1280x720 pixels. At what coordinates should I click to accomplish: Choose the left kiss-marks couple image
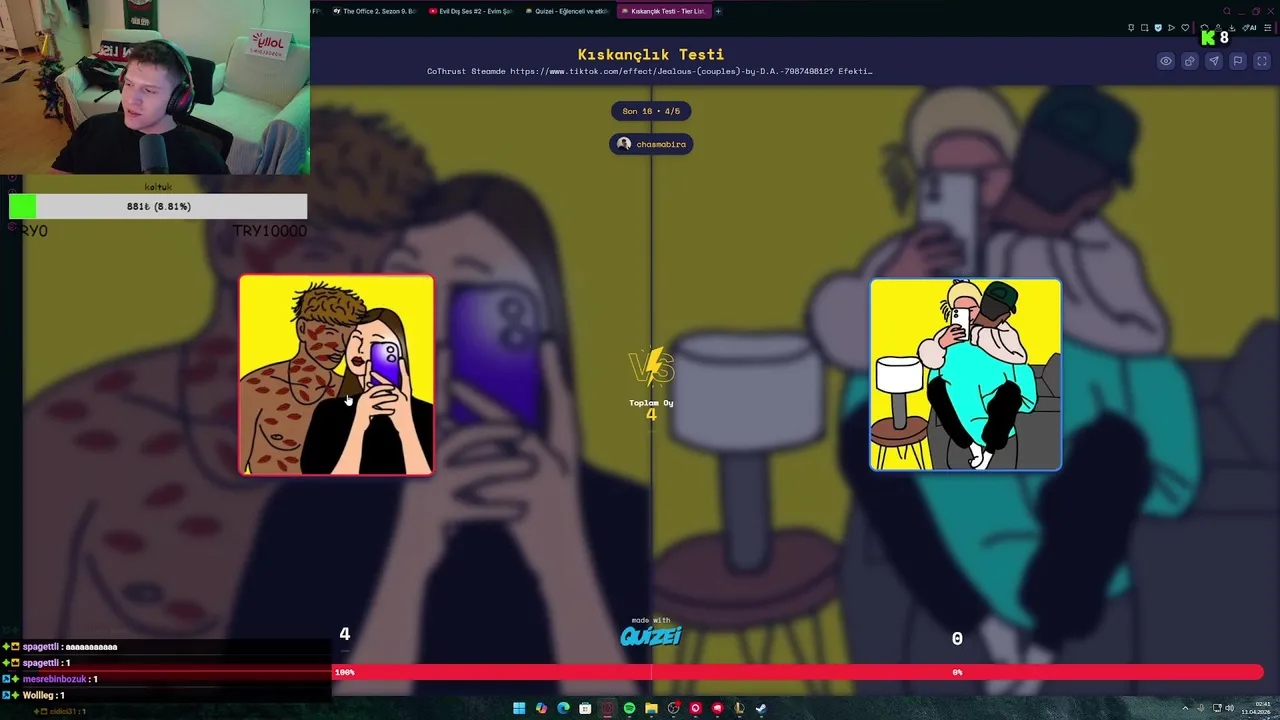[336, 375]
